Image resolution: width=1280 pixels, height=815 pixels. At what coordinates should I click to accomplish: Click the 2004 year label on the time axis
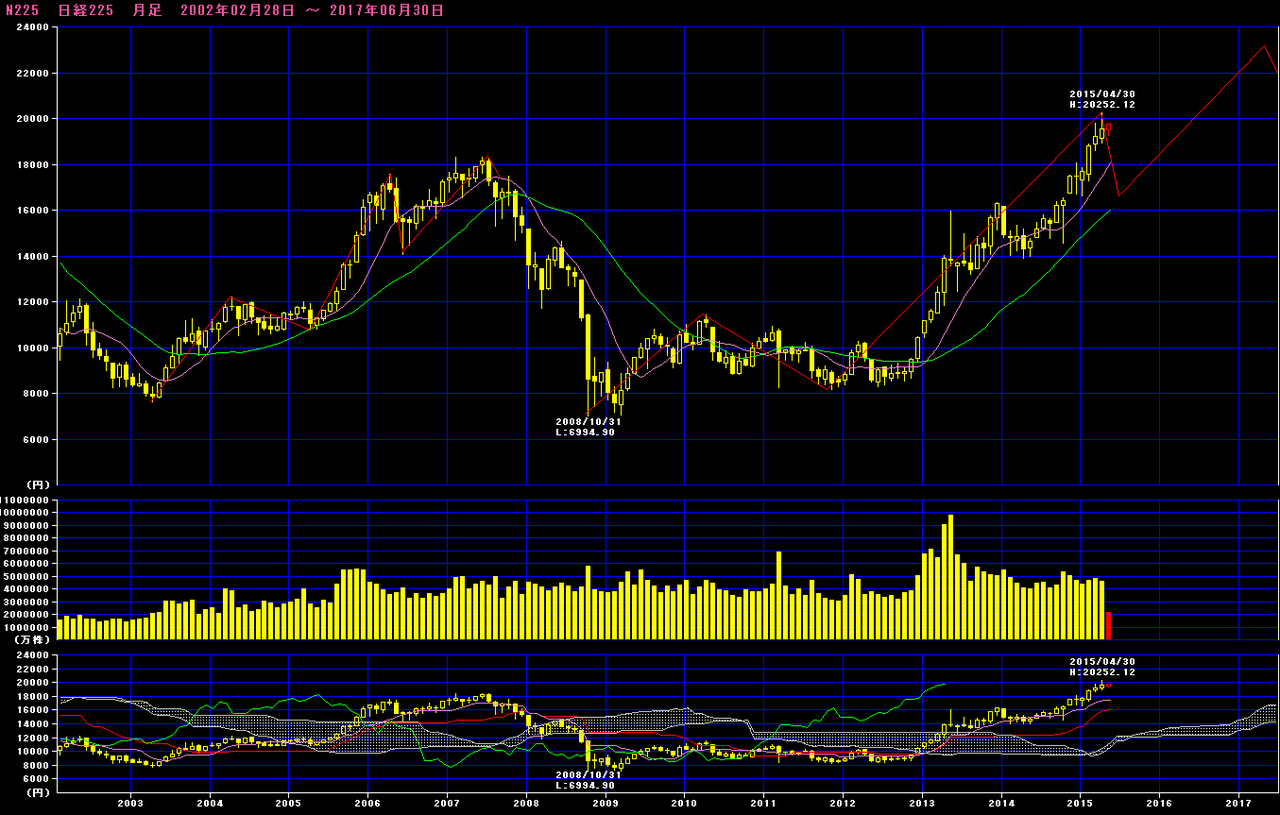pos(209,803)
